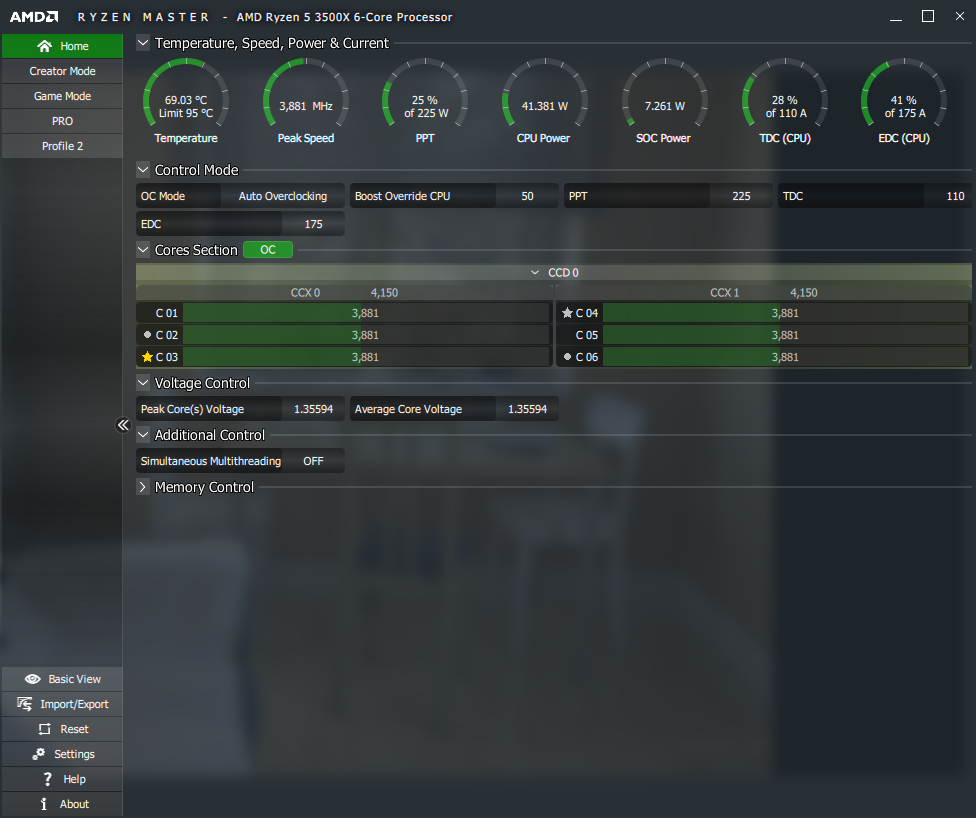Switch to Basic View
Viewport: 976px width, 818px height.
point(62,679)
